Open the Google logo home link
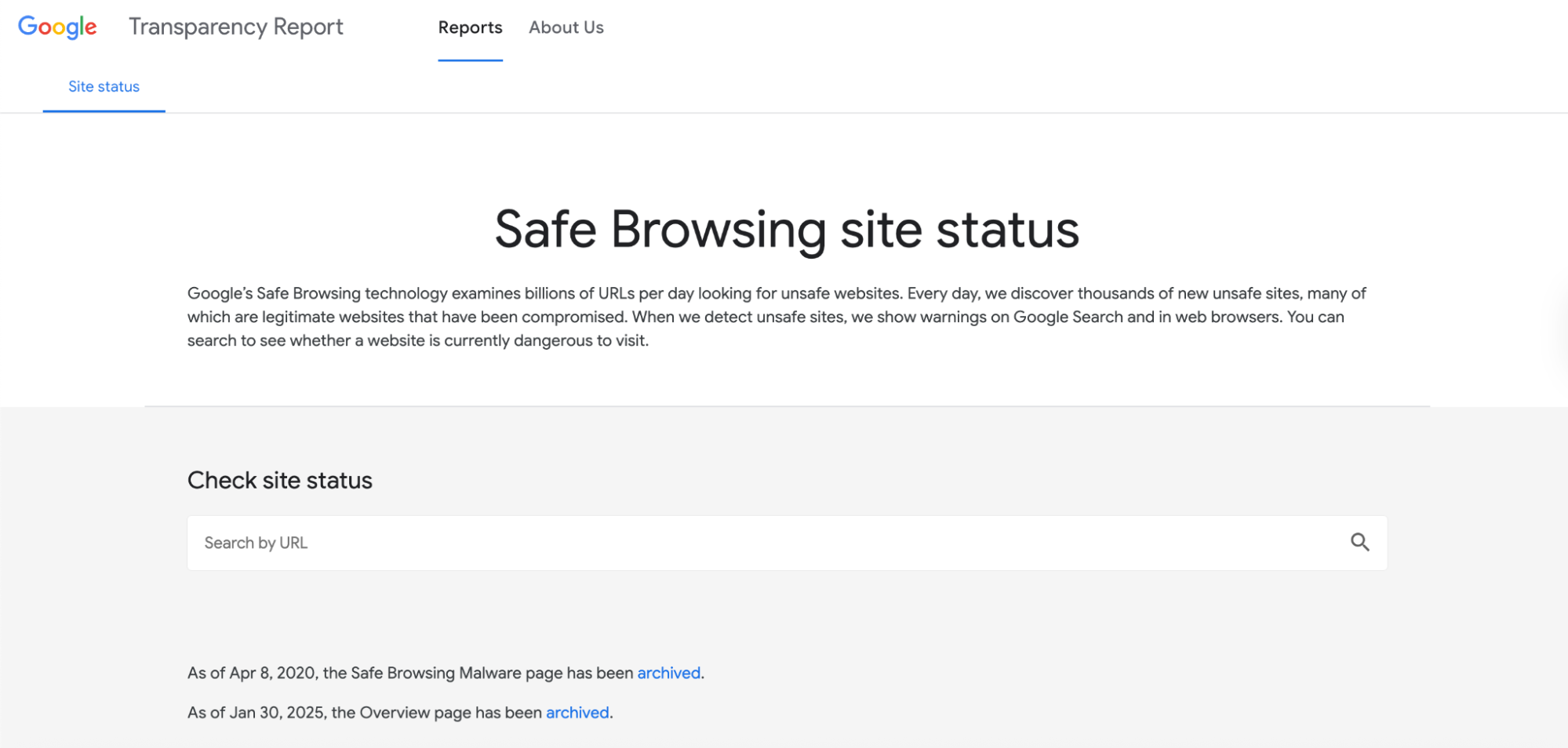The image size is (1568, 748). point(57,27)
